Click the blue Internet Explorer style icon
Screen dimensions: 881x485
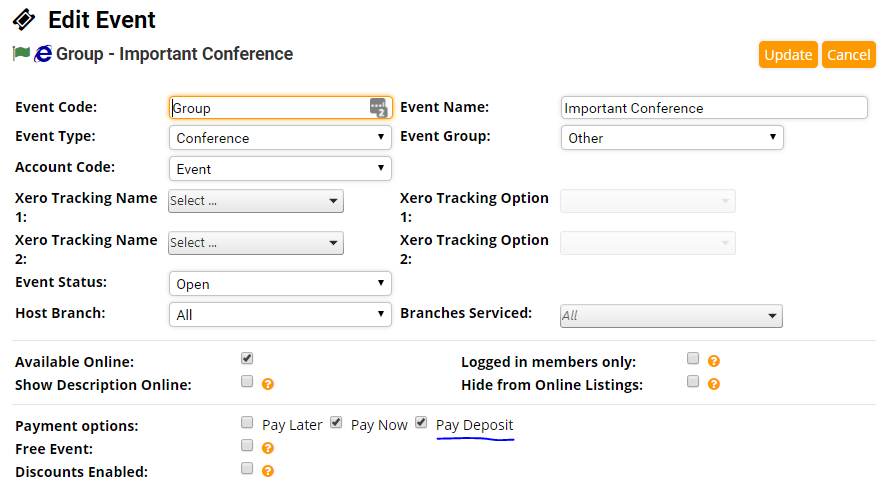tap(43, 54)
